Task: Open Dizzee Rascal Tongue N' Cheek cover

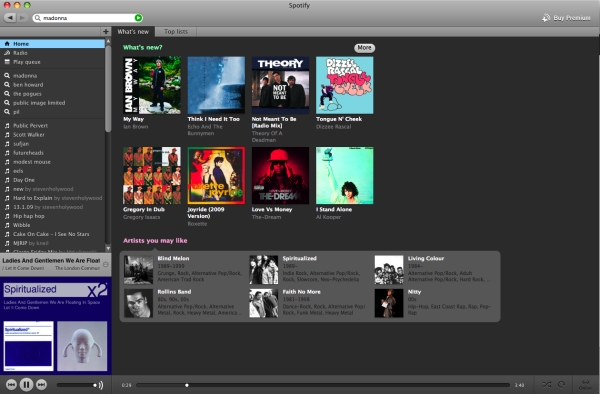Action: pos(345,85)
